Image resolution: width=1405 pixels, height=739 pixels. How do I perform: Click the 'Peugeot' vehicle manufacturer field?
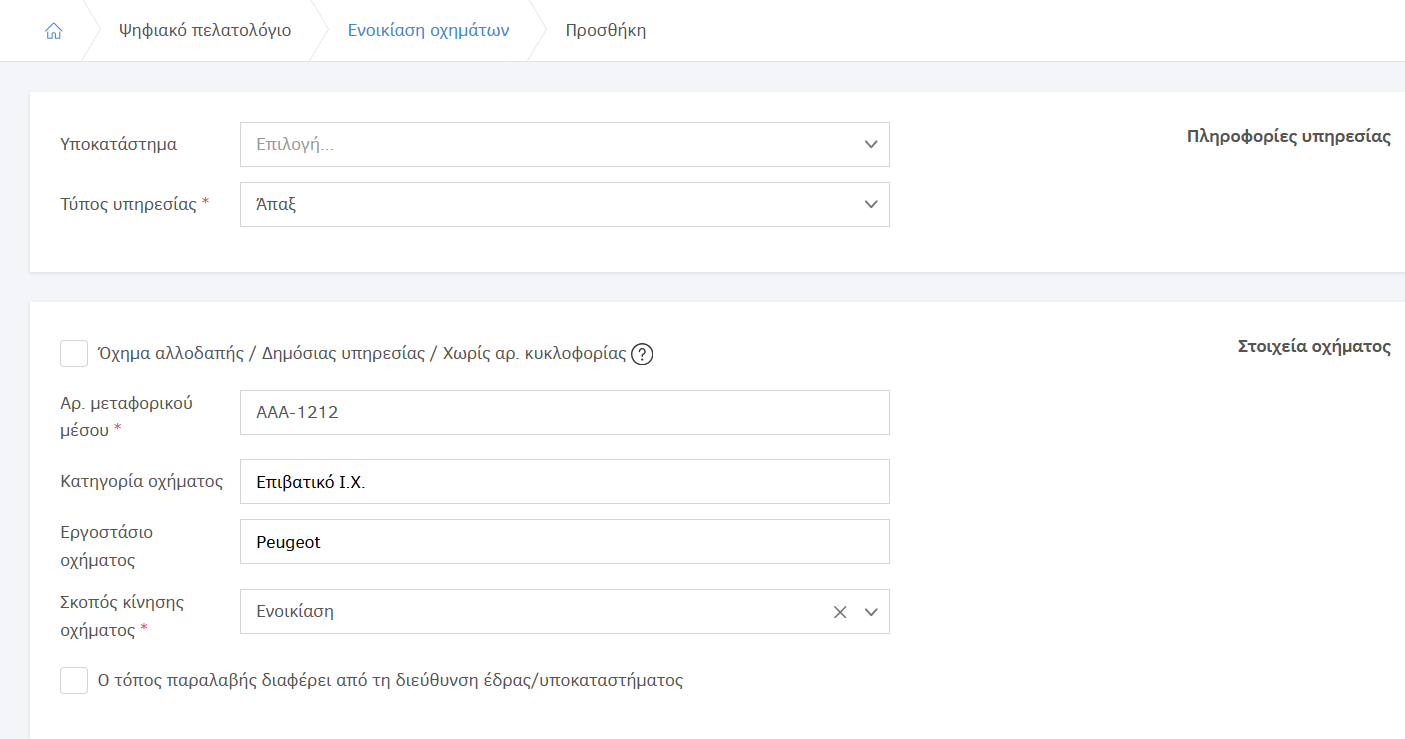(564, 542)
